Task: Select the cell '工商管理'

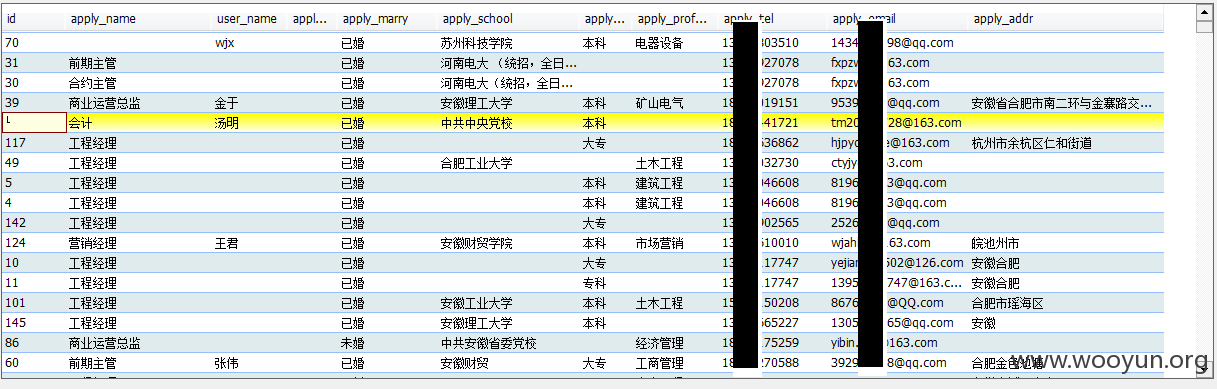Action: click(659, 363)
